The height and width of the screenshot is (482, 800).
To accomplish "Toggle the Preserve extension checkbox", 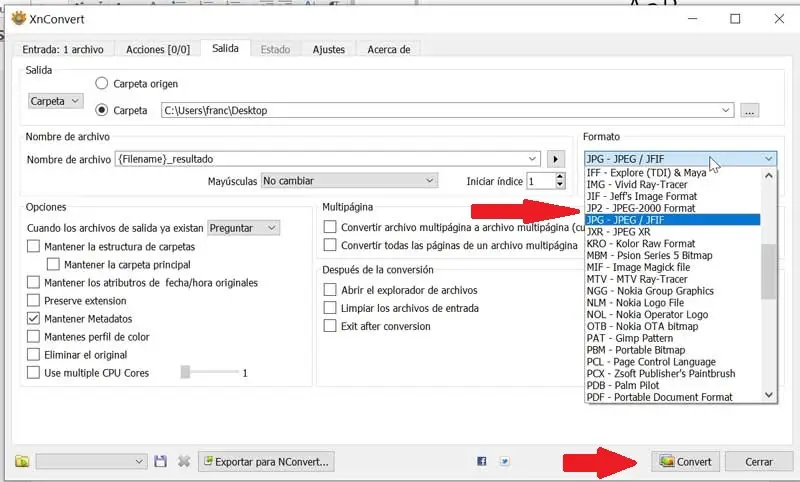I will point(33,300).
